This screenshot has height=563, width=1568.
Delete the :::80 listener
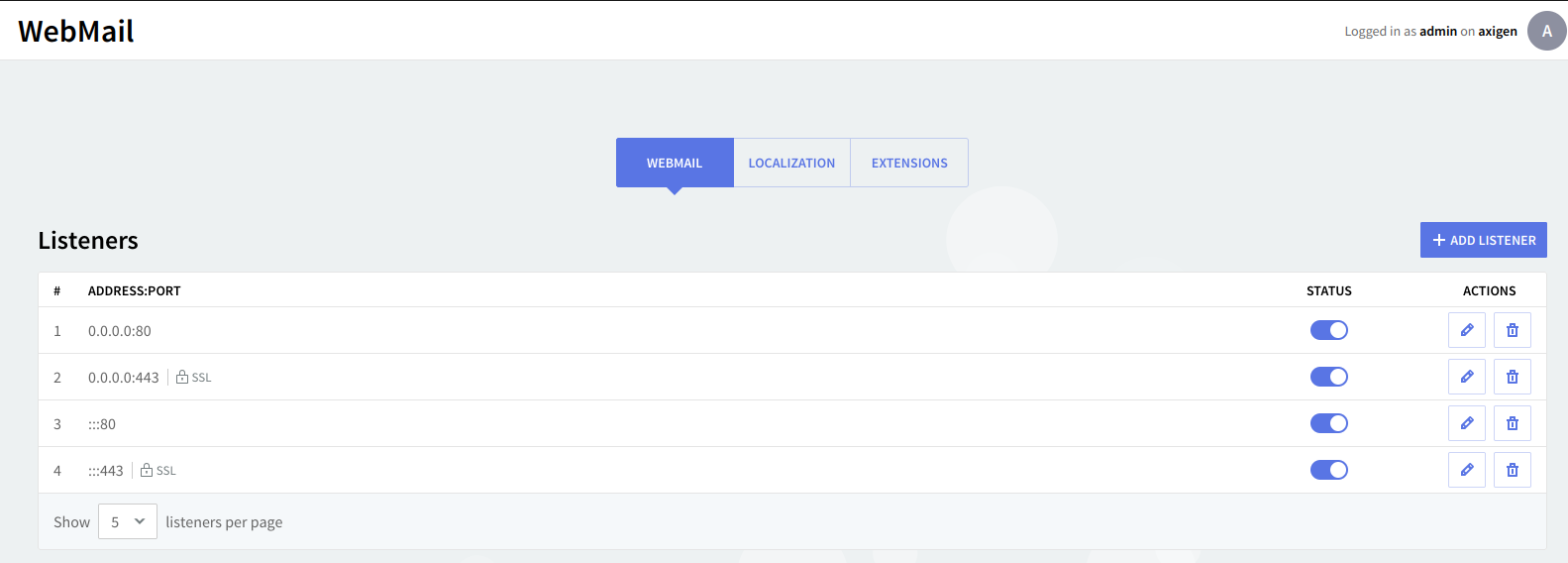[1512, 423]
